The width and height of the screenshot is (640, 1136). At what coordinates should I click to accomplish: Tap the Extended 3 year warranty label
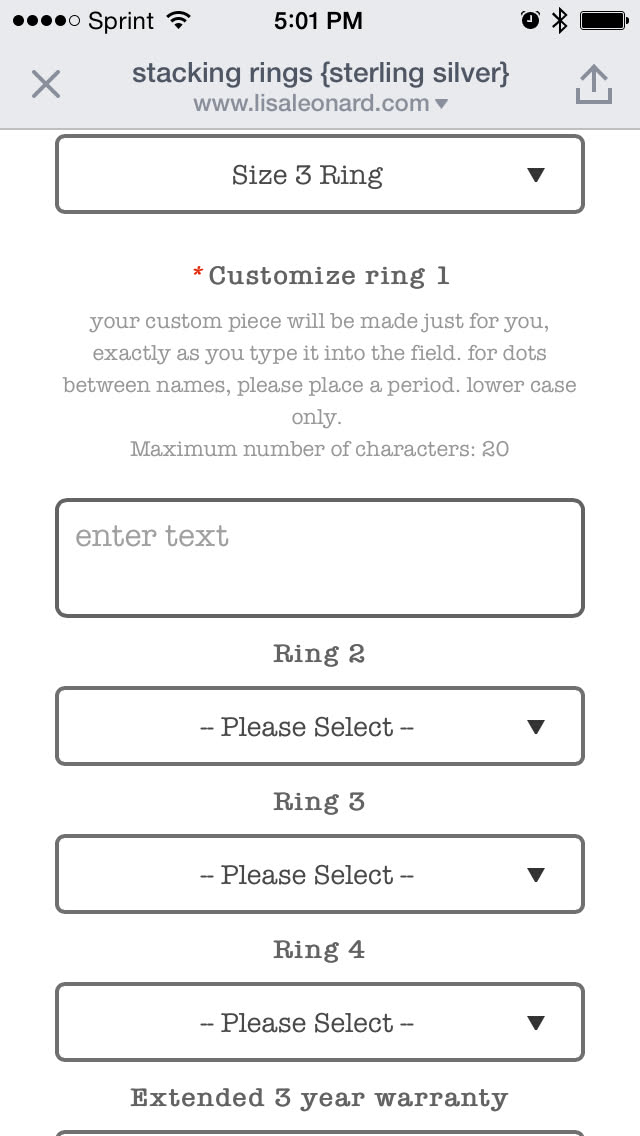pyautogui.click(x=319, y=1098)
